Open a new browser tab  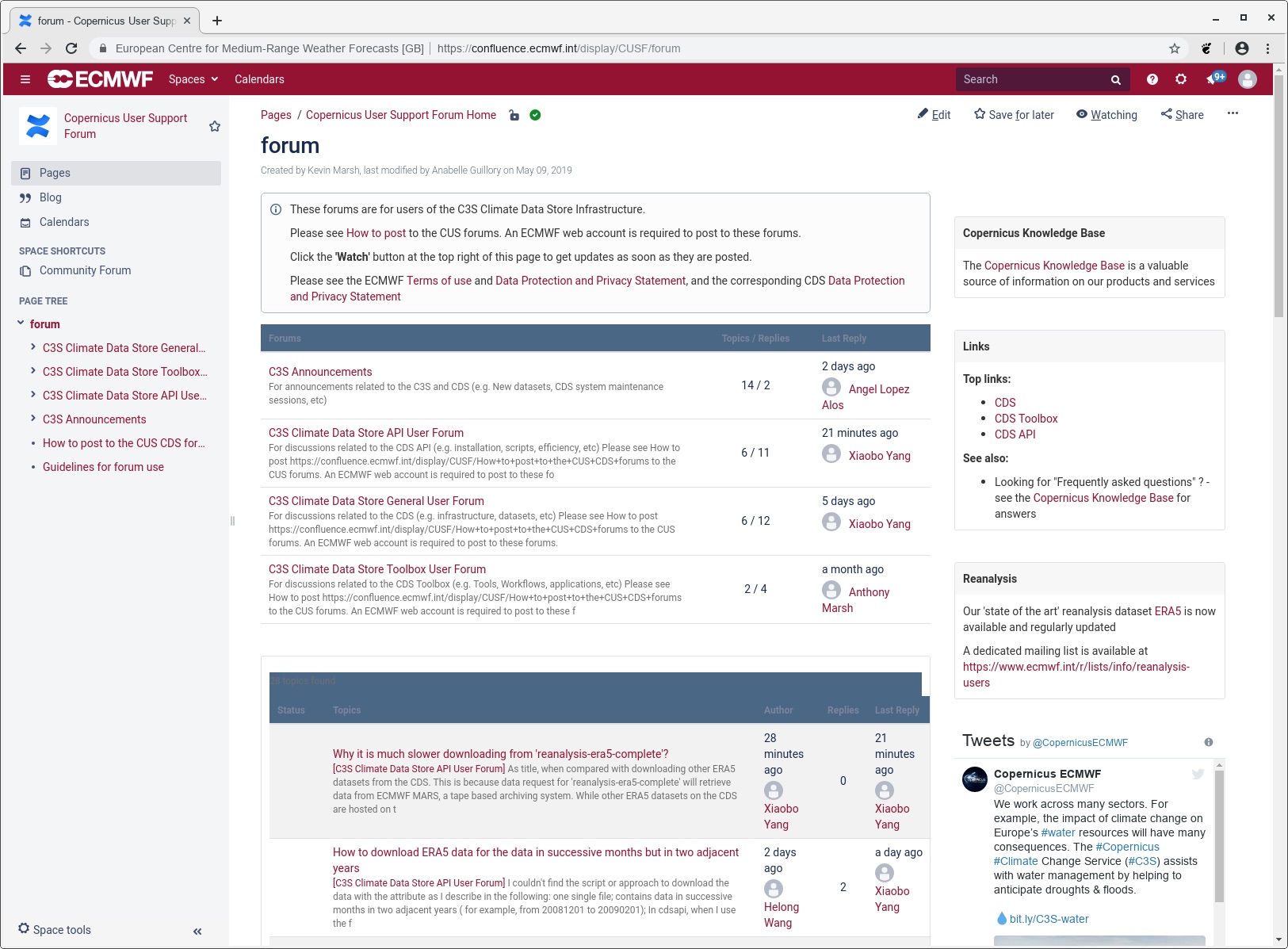[217, 21]
